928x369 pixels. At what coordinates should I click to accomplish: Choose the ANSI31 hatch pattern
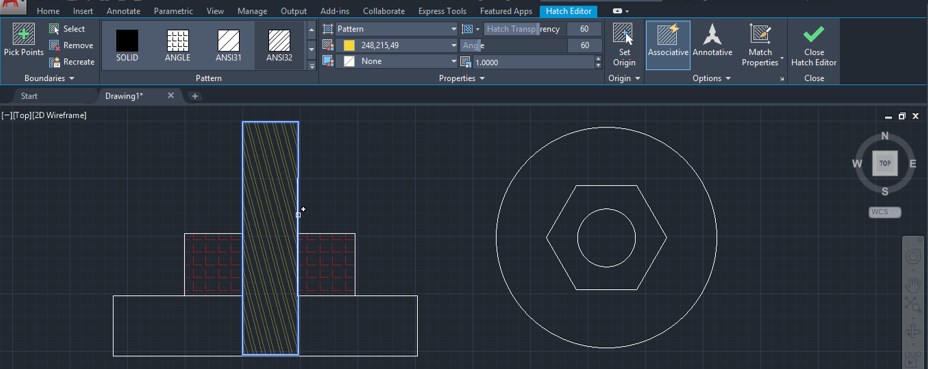228,45
